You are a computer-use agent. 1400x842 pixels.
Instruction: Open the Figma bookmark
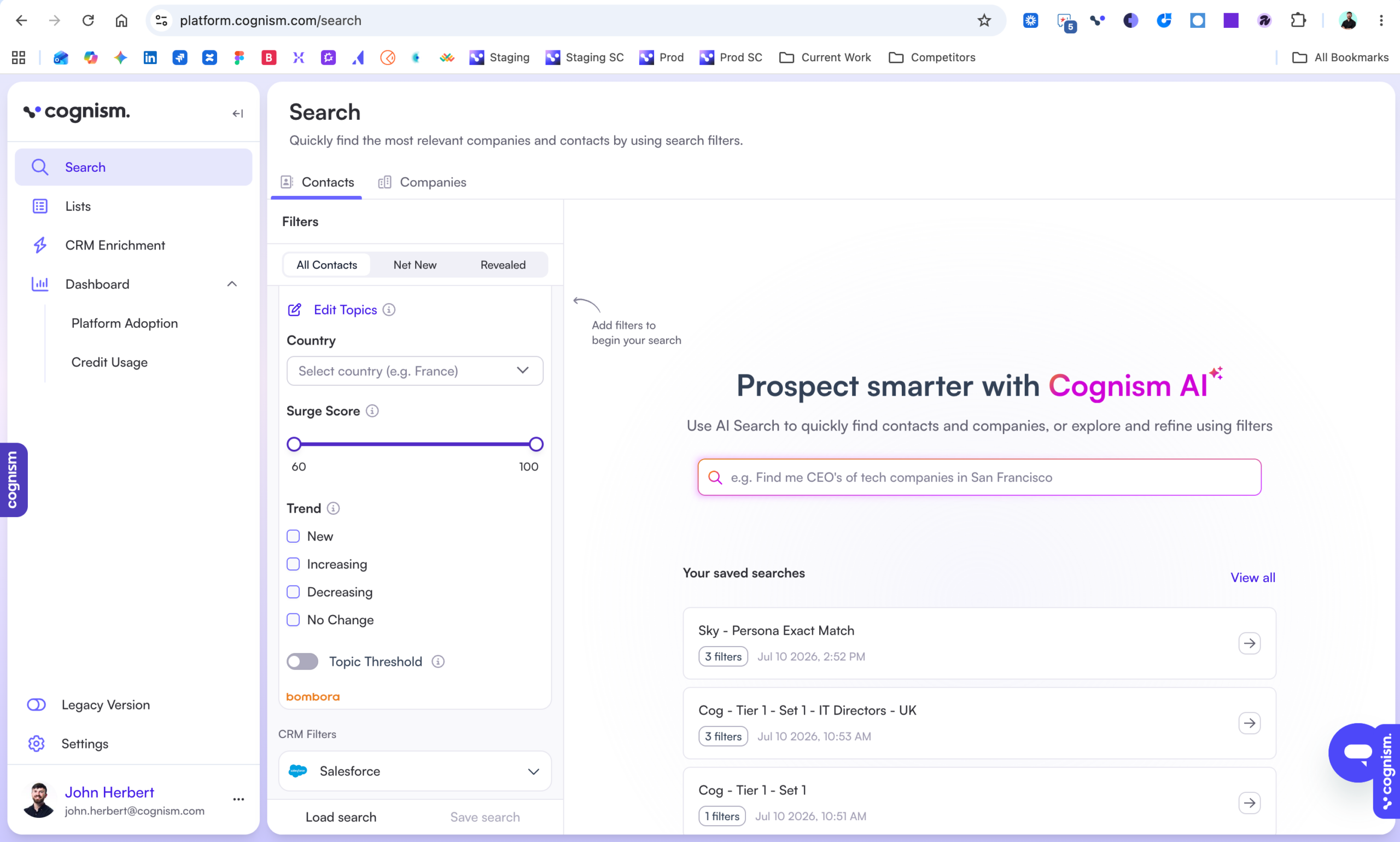(239, 57)
